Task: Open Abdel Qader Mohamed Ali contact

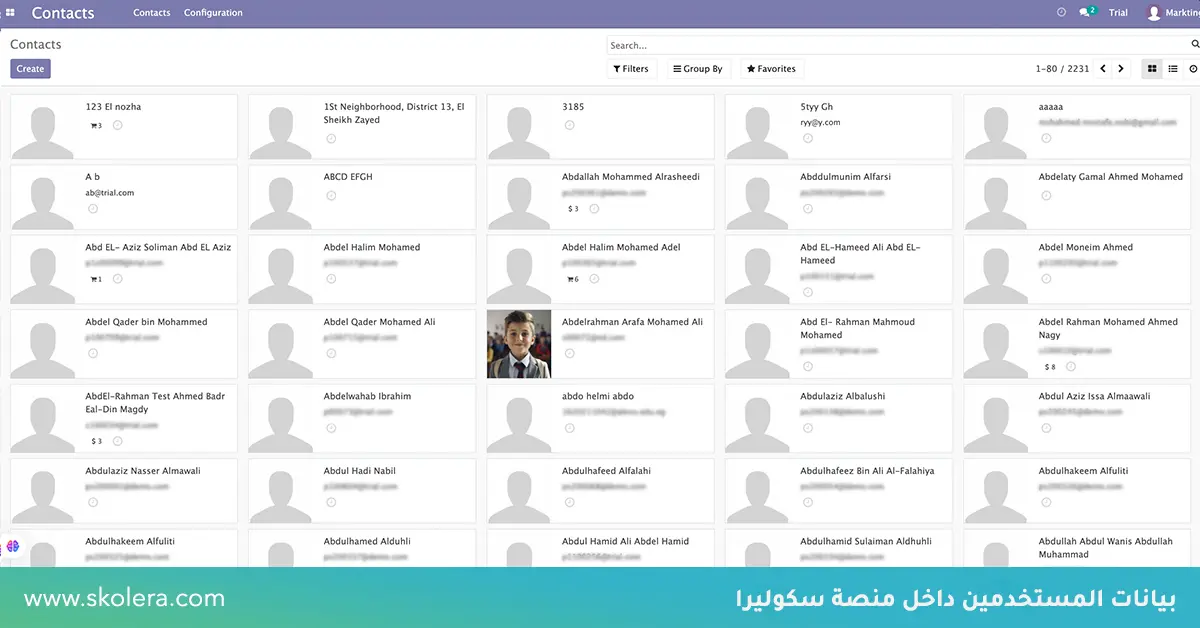Action: click(362, 344)
